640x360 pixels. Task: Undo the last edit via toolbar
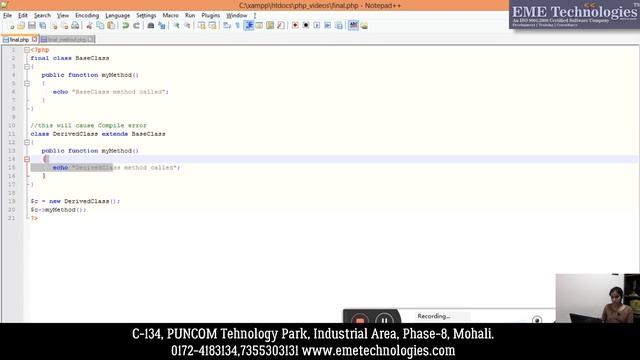pos(125,26)
